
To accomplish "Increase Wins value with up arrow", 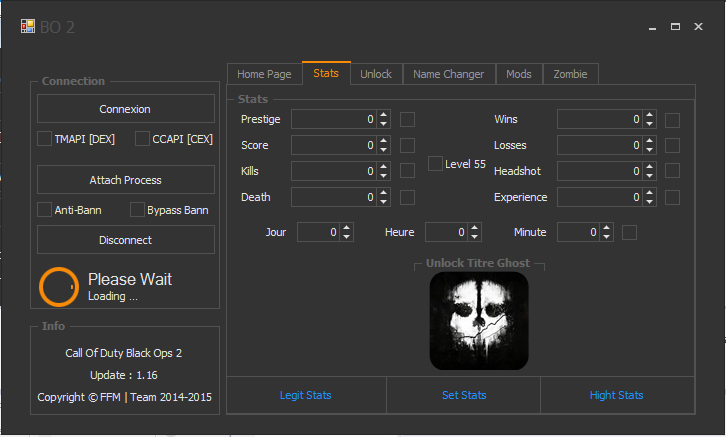I will [650, 115].
